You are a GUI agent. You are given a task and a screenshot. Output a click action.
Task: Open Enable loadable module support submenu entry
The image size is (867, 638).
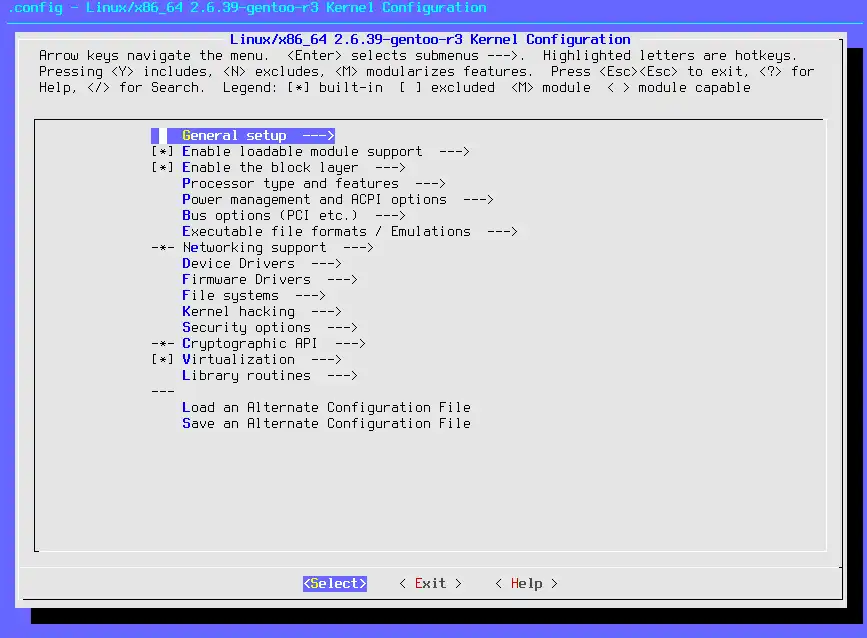point(326,151)
